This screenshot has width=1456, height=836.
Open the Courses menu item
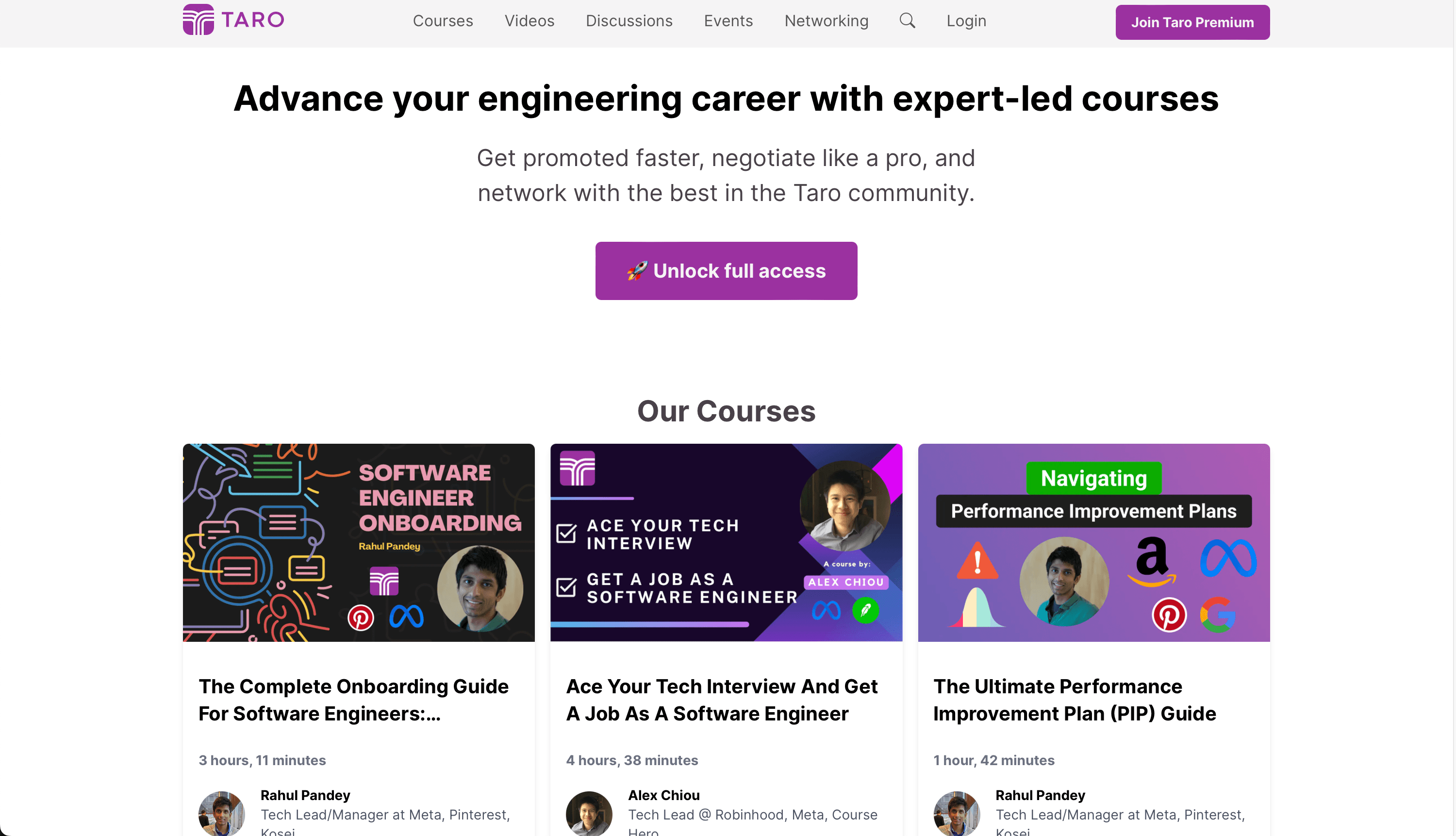click(443, 21)
